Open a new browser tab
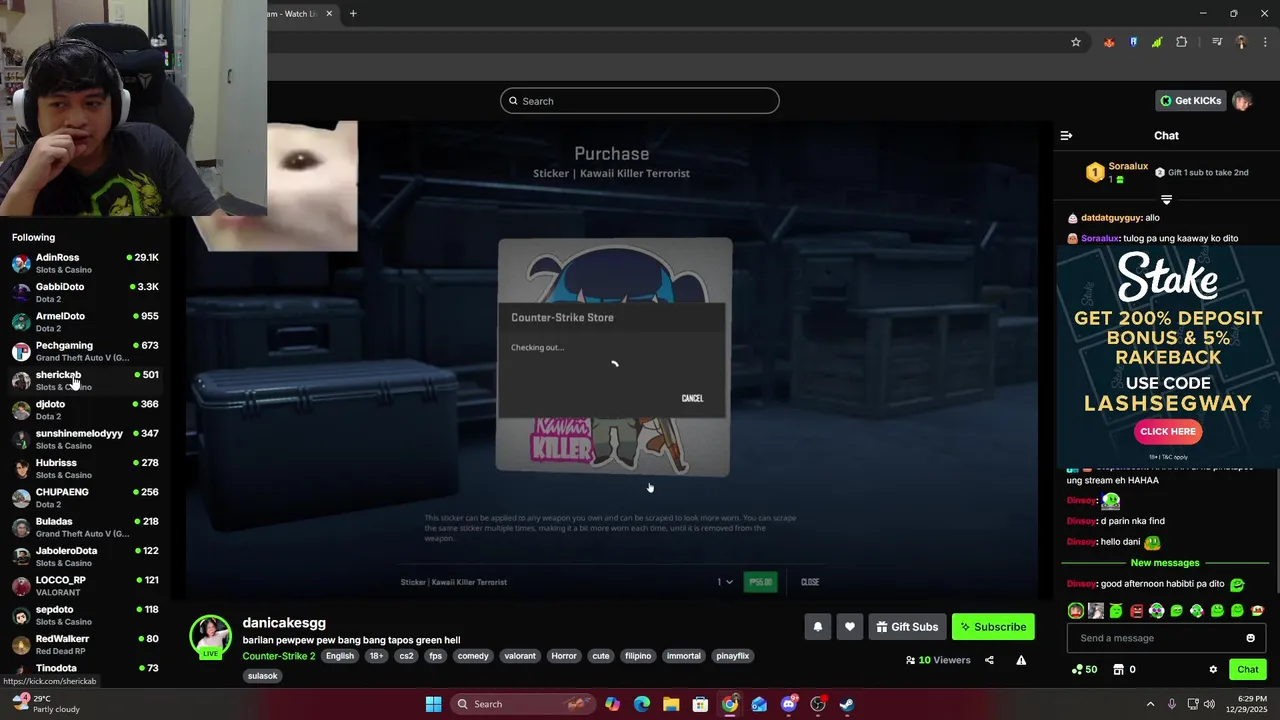Screen dimensions: 1280x720 (x=353, y=14)
